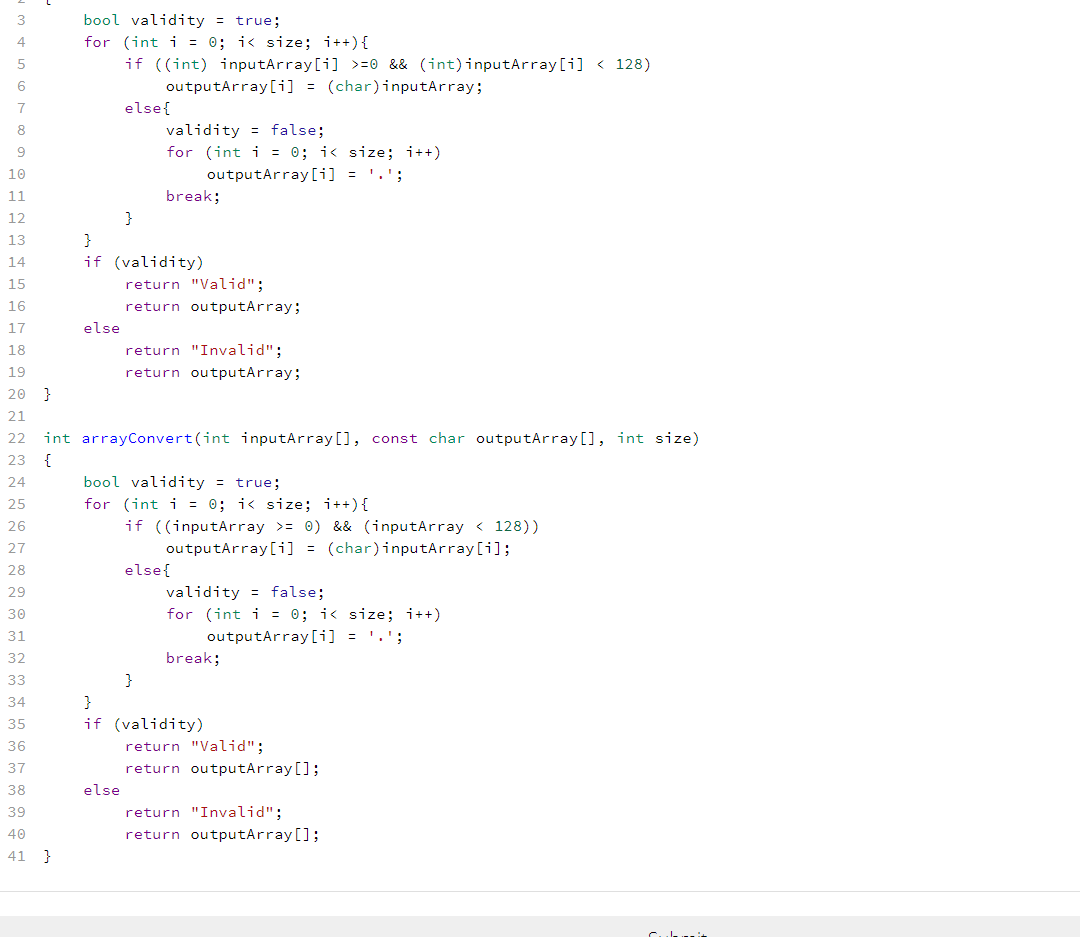Viewport: 1080px width, 937px height.
Task: Click "outputArray[i] = '.';" on line 31
Action: 305,637
